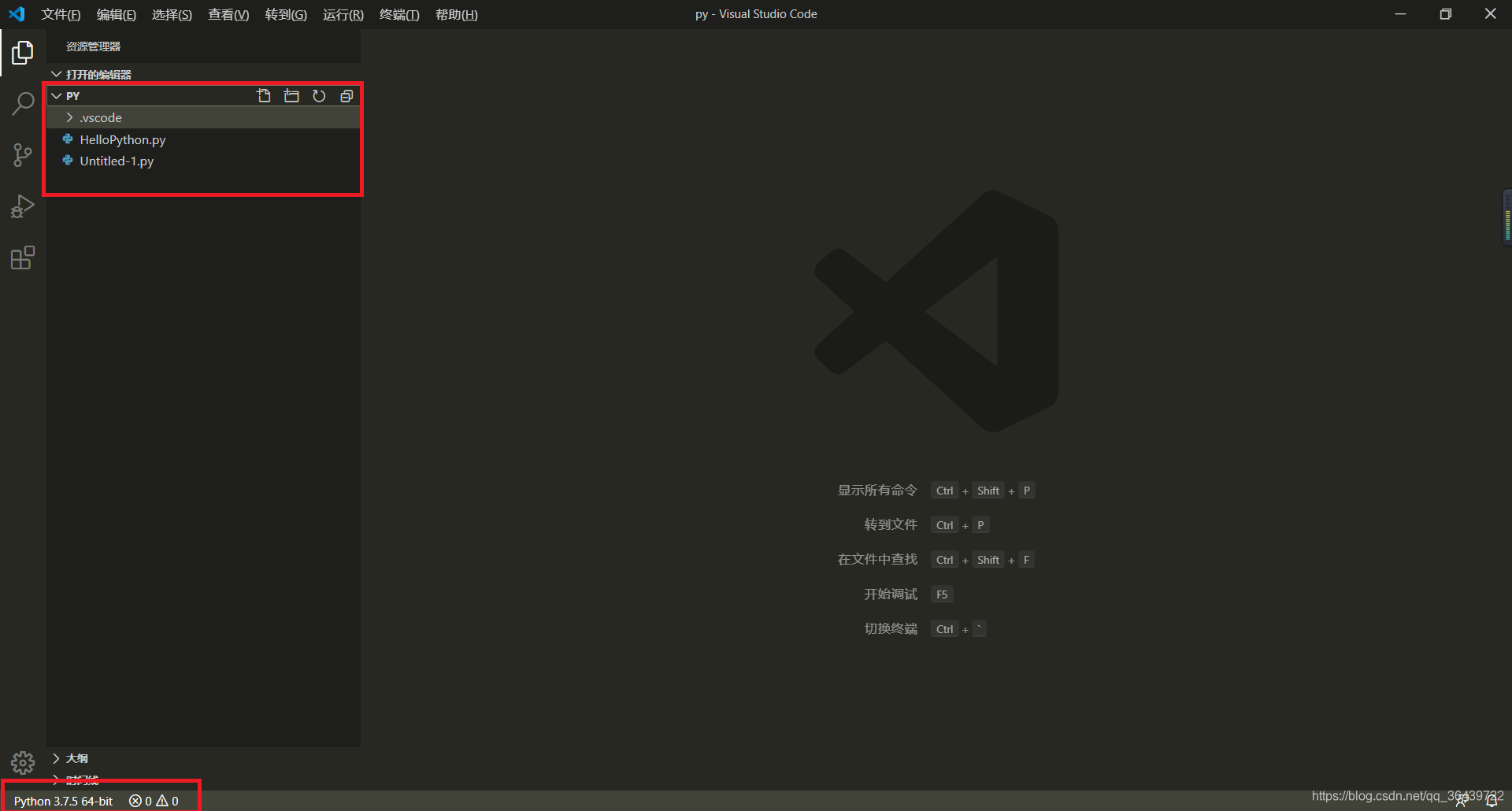Click the New File icon in PY header
The image size is (1512, 811).
tap(264, 96)
